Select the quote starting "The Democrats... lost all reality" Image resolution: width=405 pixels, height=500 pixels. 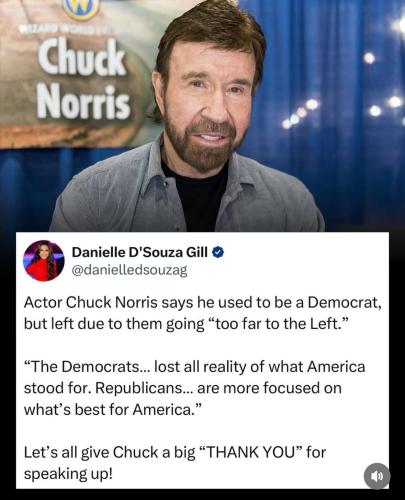tap(194, 388)
